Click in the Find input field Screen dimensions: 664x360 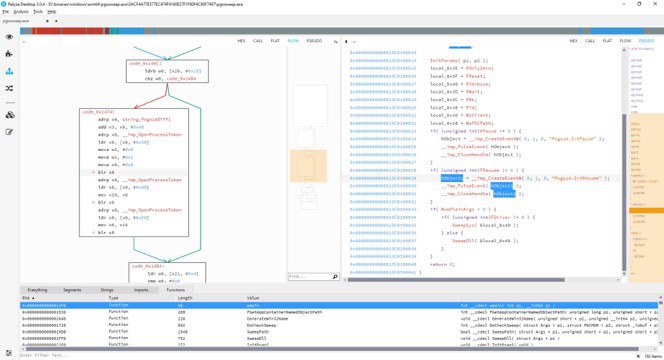[310, 277]
